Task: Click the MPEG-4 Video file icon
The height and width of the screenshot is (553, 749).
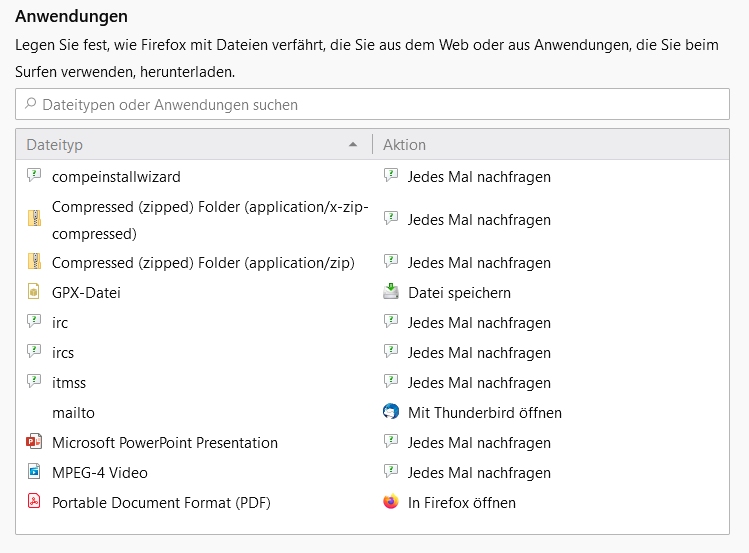Action: point(34,472)
